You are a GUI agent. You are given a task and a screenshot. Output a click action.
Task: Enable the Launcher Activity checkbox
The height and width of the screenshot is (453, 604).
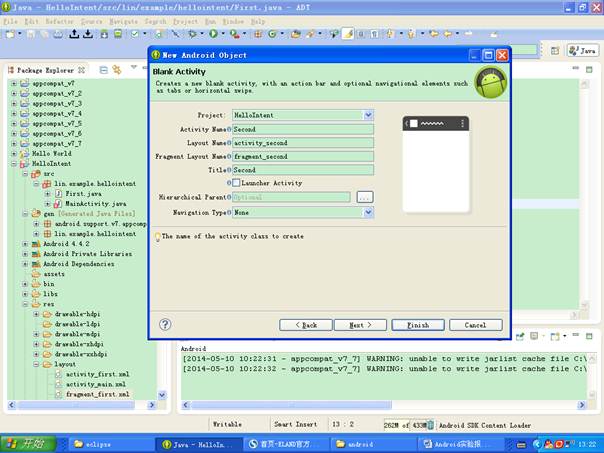tap(237, 183)
